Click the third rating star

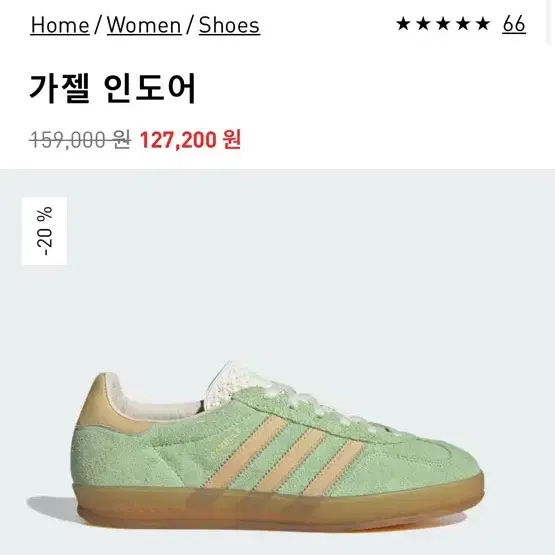point(443,24)
